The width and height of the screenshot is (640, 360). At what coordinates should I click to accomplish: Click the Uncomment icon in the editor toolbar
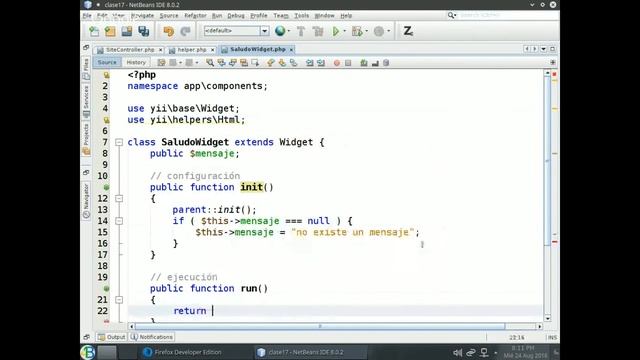[375, 63]
